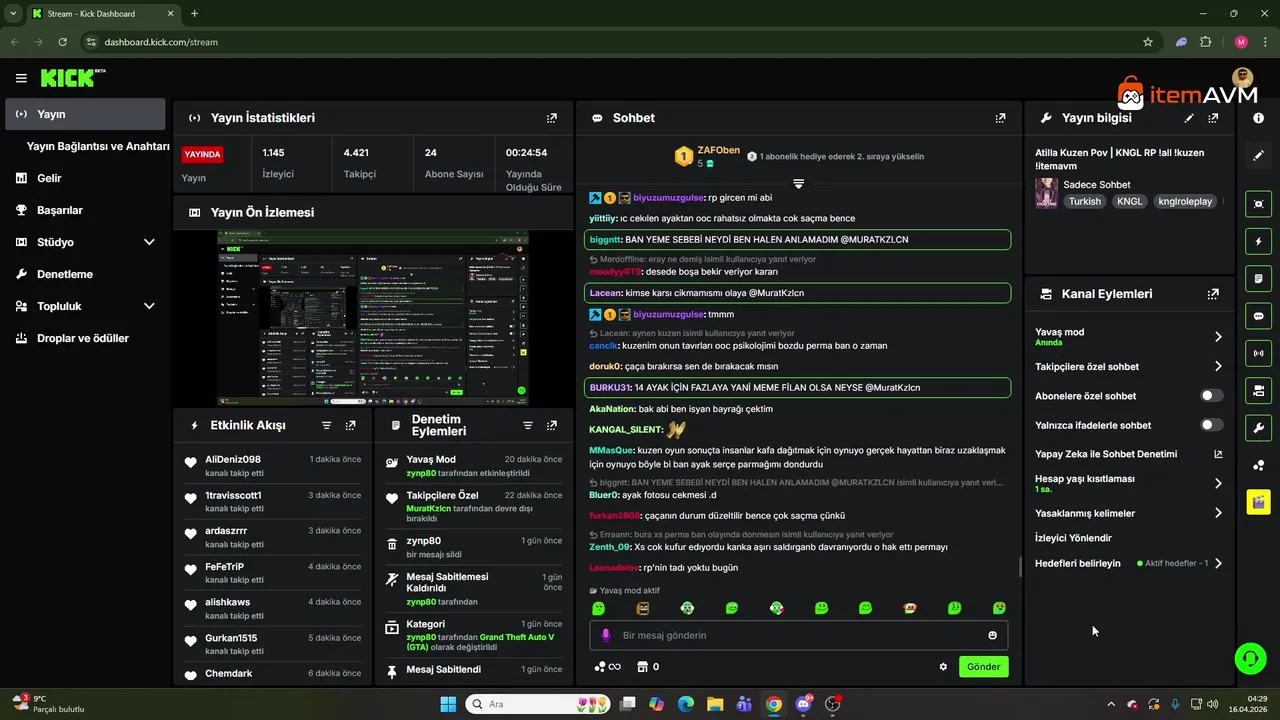The width and height of the screenshot is (1280, 720).
Task: Toggle the channel actions camera icon in sidebar
Action: (1258, 390)
